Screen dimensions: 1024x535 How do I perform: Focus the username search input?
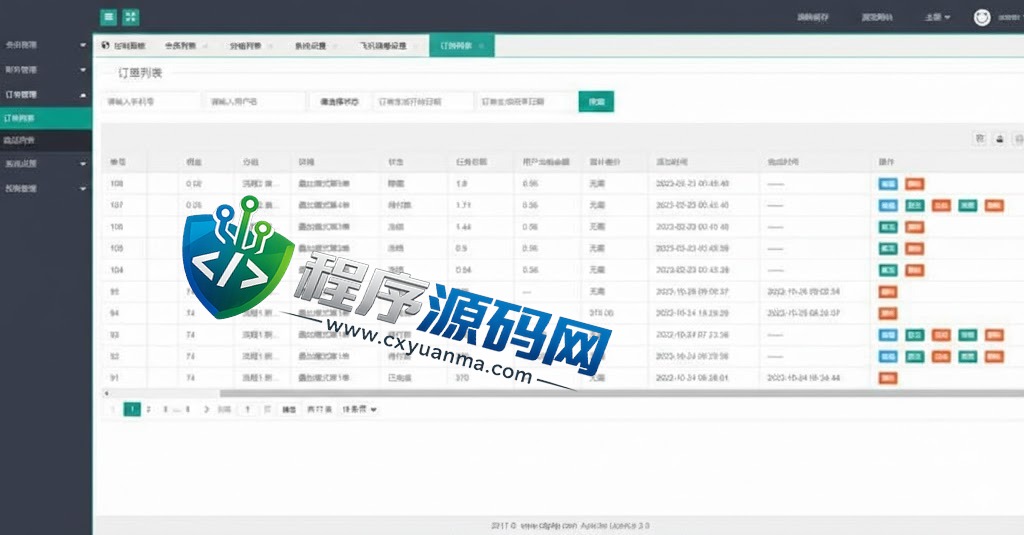[x=254, y=102]
